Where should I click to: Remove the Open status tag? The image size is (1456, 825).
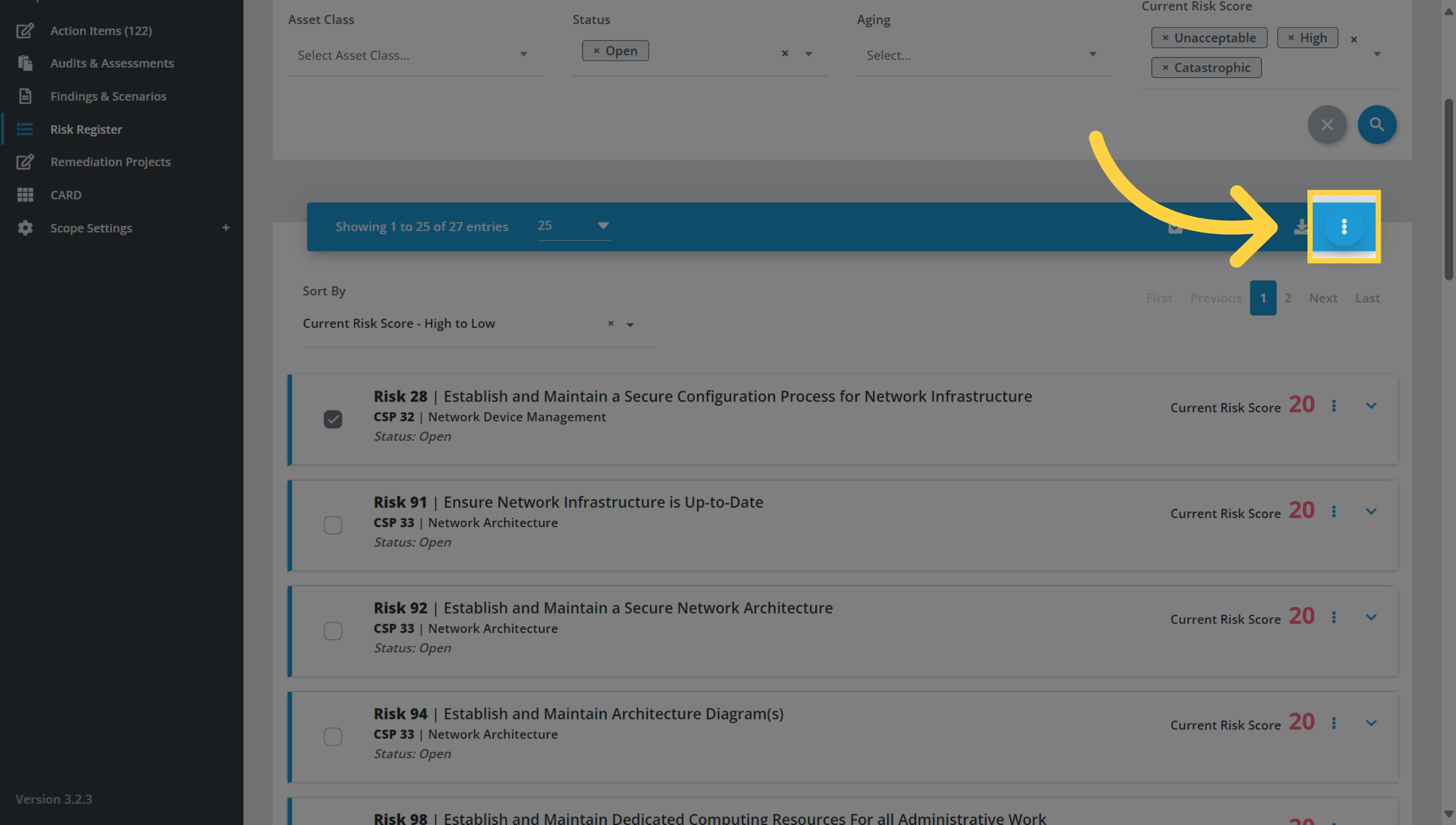tap(596, 50)
